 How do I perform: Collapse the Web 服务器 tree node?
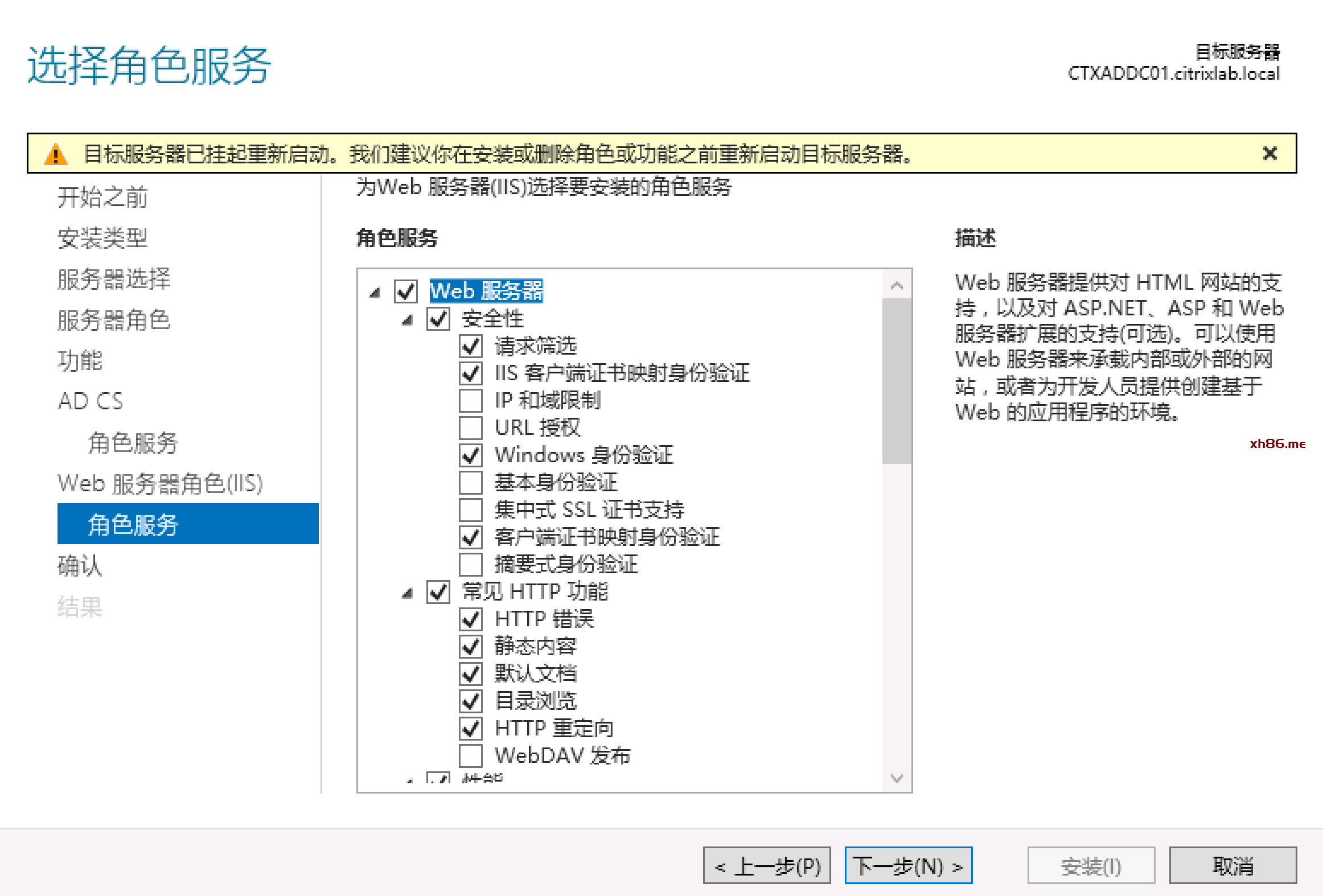pyautogui.click(x=375, y=293)
